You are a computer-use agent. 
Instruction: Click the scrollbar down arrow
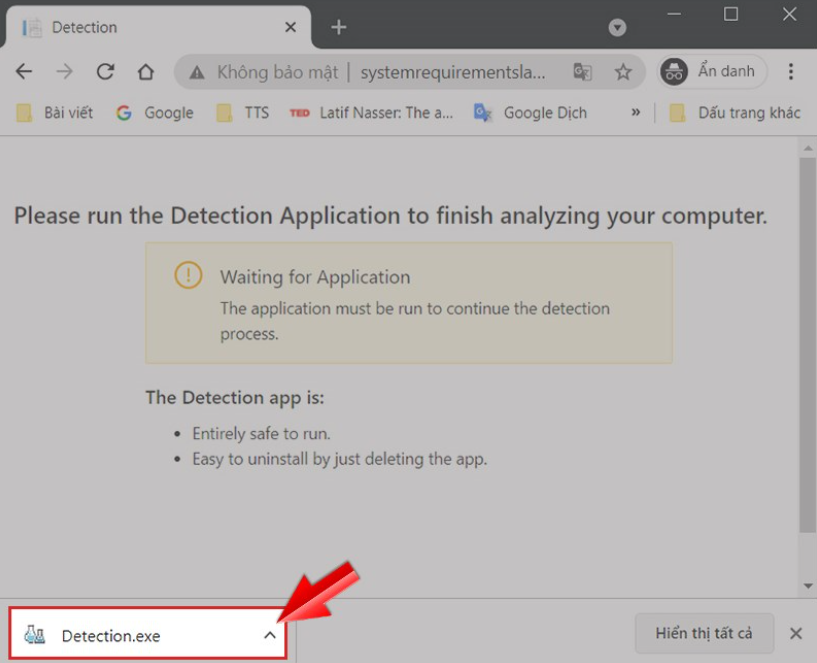(x=808, y=586)
